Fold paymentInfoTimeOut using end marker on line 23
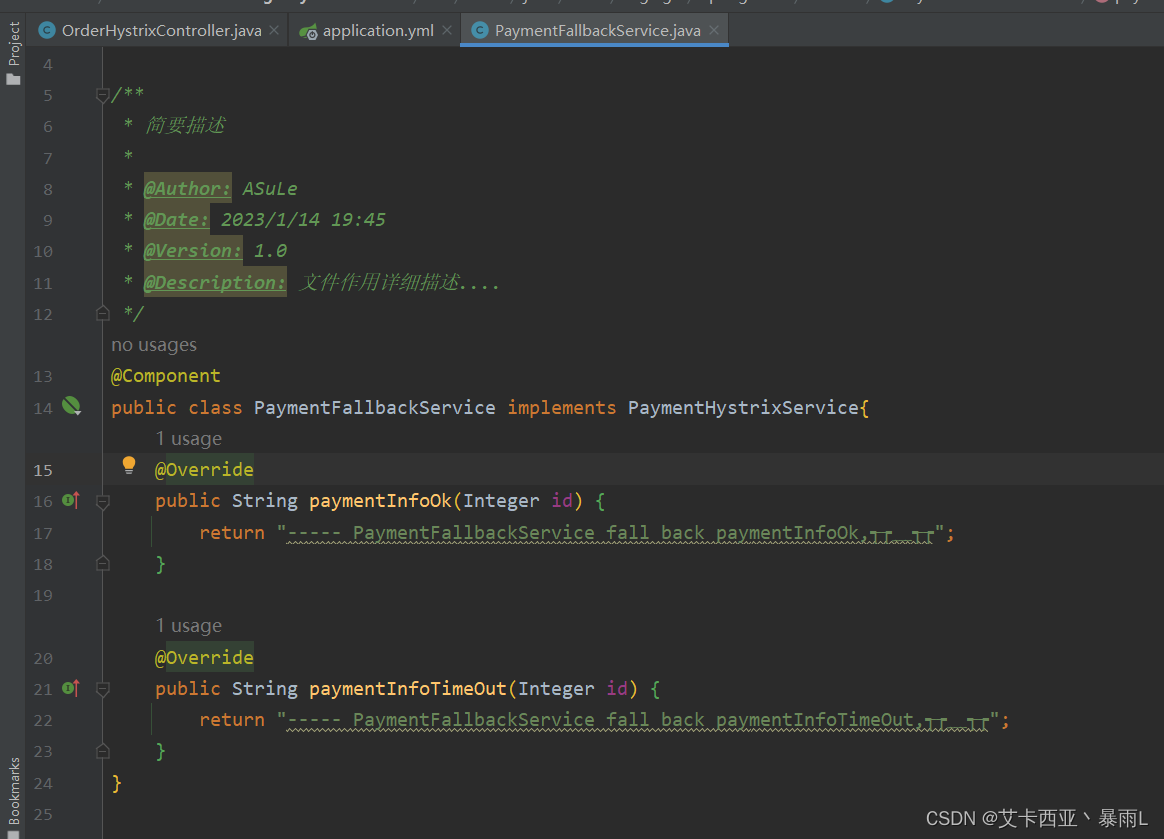The image size is (1164, 839). [x=103, y=751]
